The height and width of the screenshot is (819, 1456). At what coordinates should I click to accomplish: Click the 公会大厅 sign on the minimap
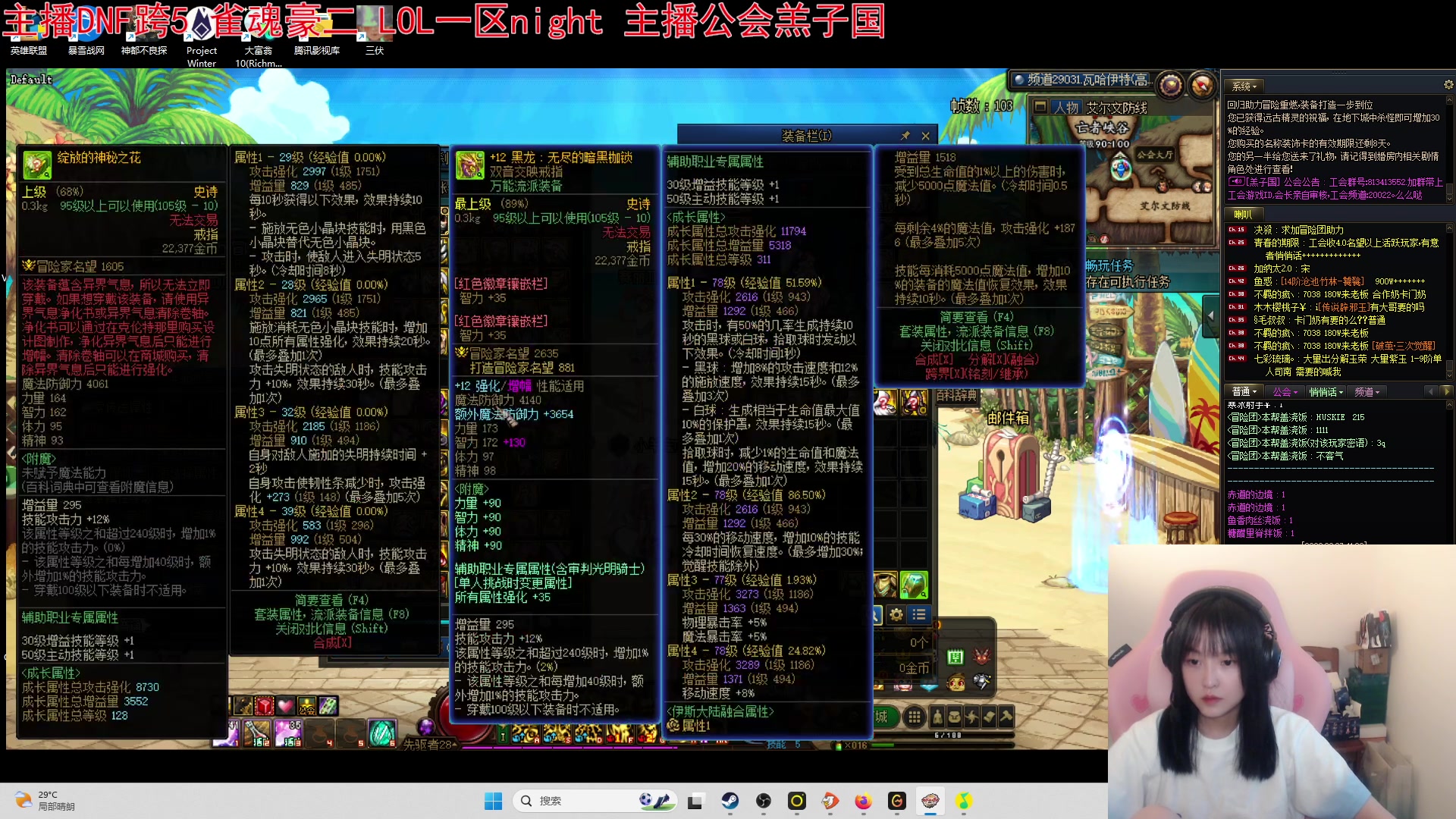click(x=1154, y=154)
